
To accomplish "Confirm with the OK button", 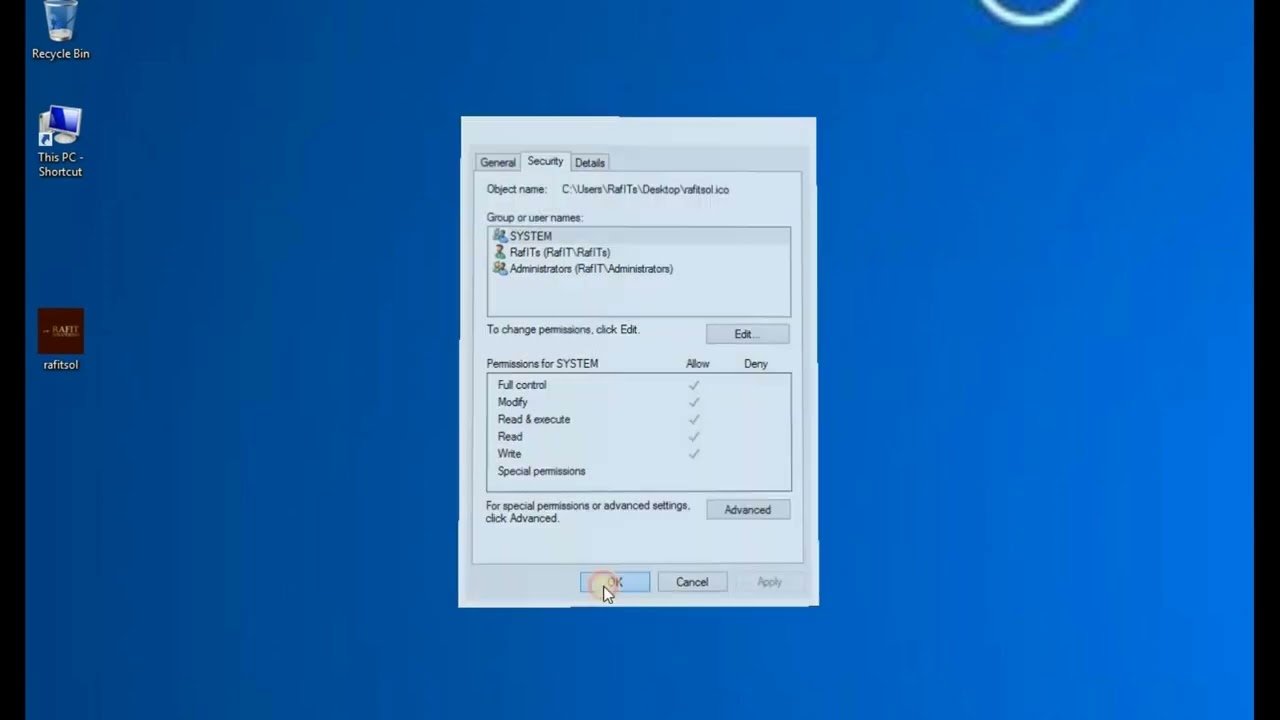I will tap(615, 582).
